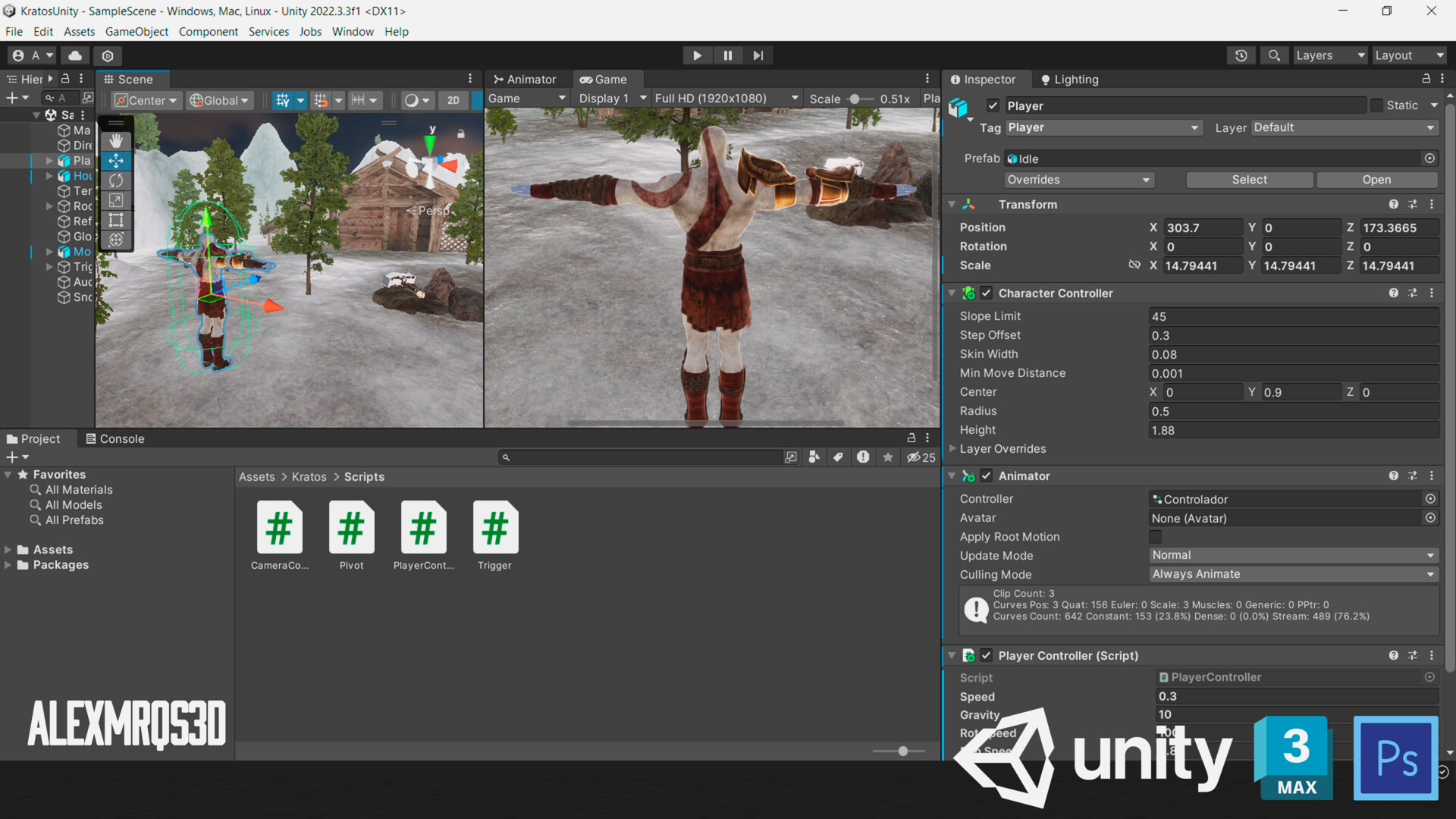1456x819 pixels.
Task: Click the Unity Cloud icon near the account button
Action: pos(74,55)
